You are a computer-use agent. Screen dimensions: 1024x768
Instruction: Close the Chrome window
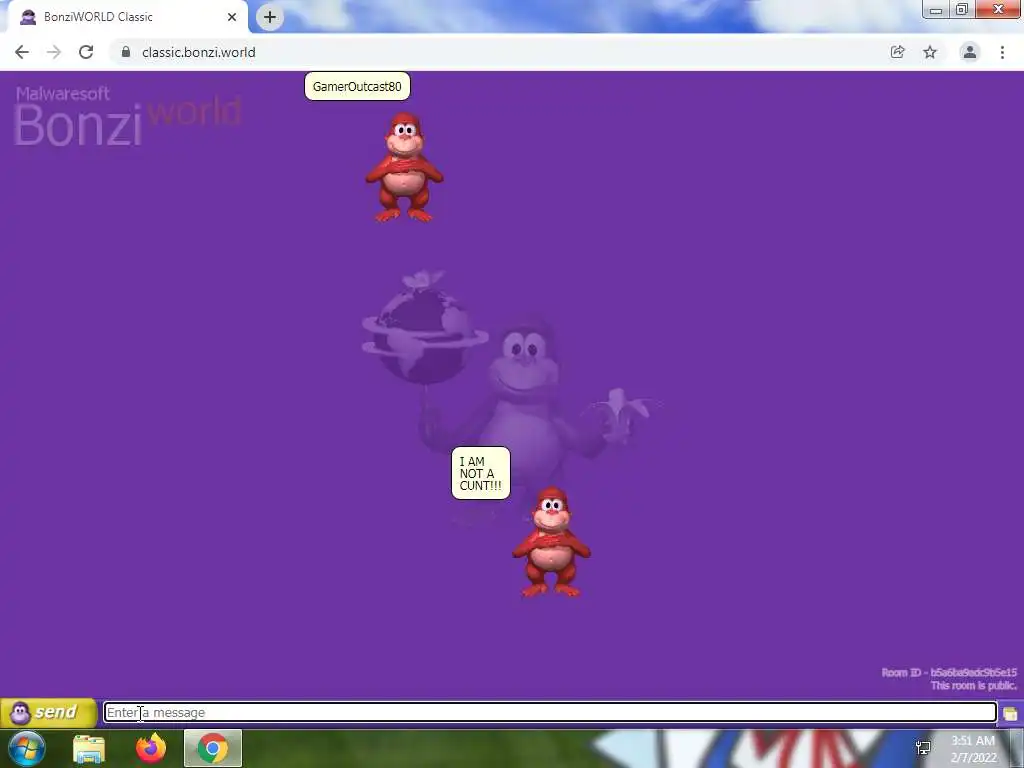tap(999, 9)
